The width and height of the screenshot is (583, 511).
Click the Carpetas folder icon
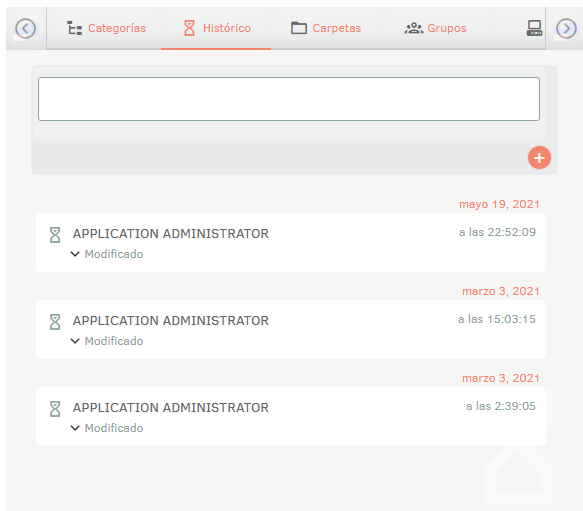pyautogui.click(x=299, y=28)
